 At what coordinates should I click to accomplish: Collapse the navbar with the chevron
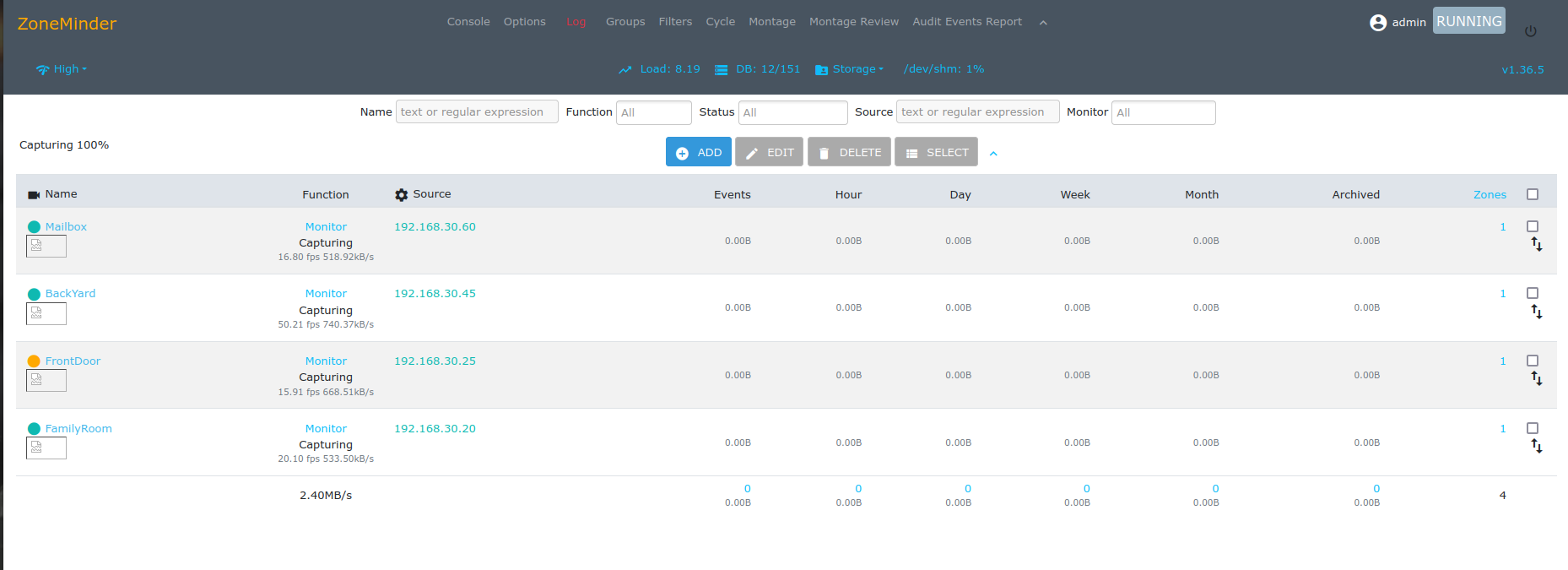(x=1043, y=23)
